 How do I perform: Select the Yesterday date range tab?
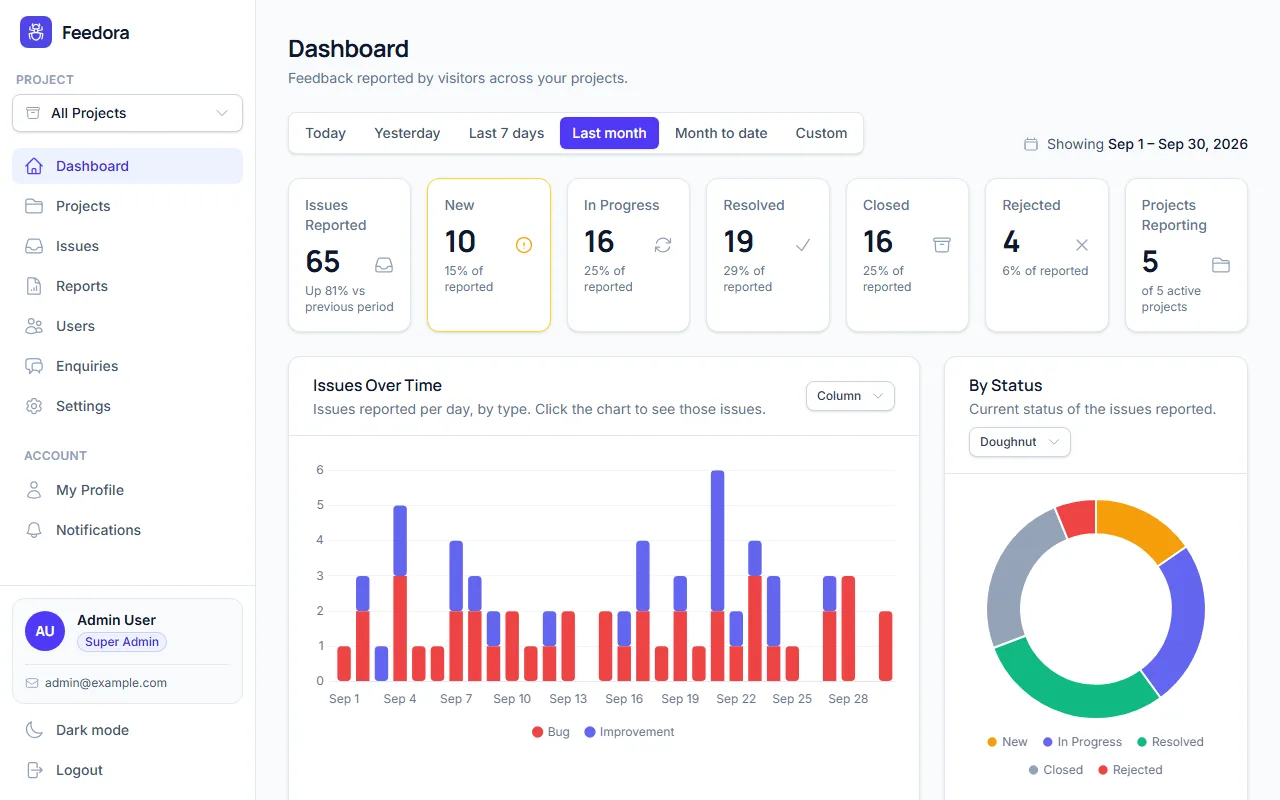point(407,133)
